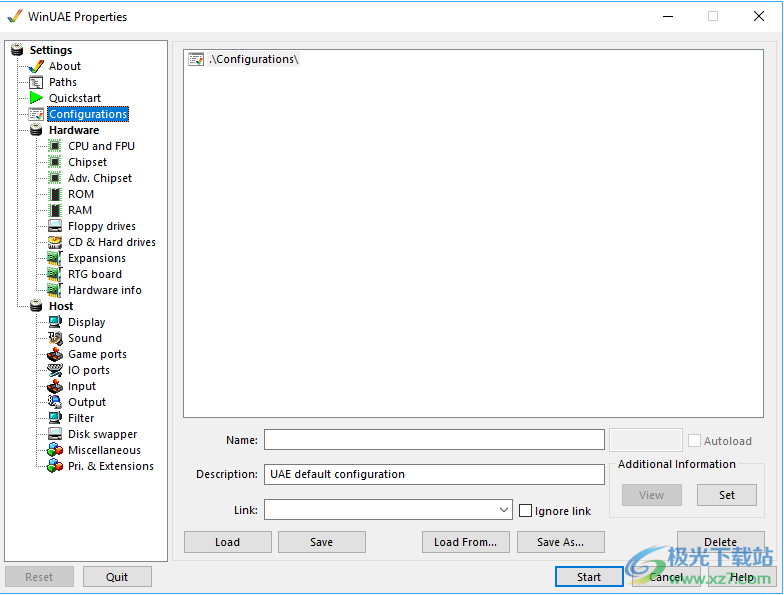Click the Save button
784x595 pixels.
click(x=322, y=542)
